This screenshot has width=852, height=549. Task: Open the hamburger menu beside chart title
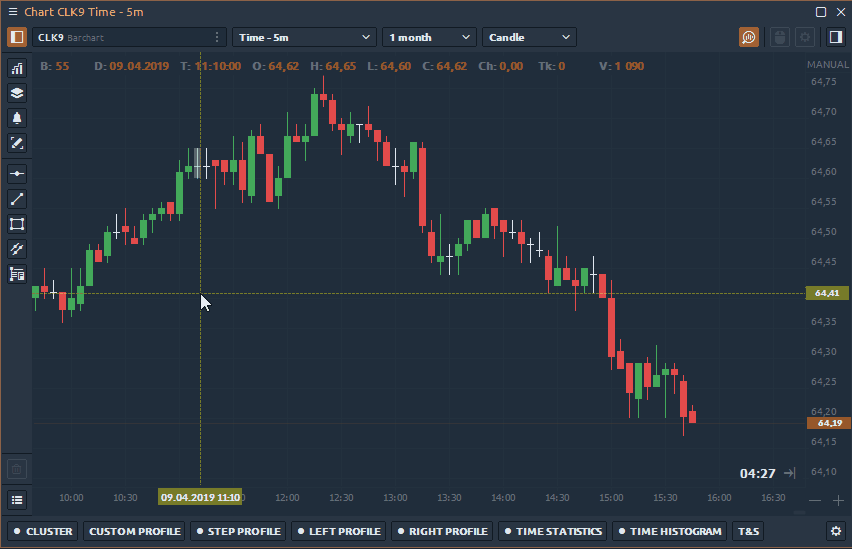[12, 11]
